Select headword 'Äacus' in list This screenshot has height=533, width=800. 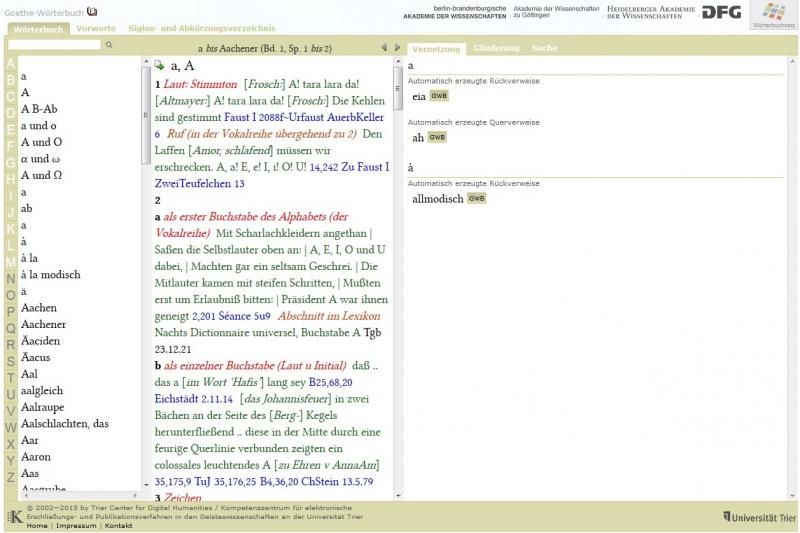click(36, 357)
